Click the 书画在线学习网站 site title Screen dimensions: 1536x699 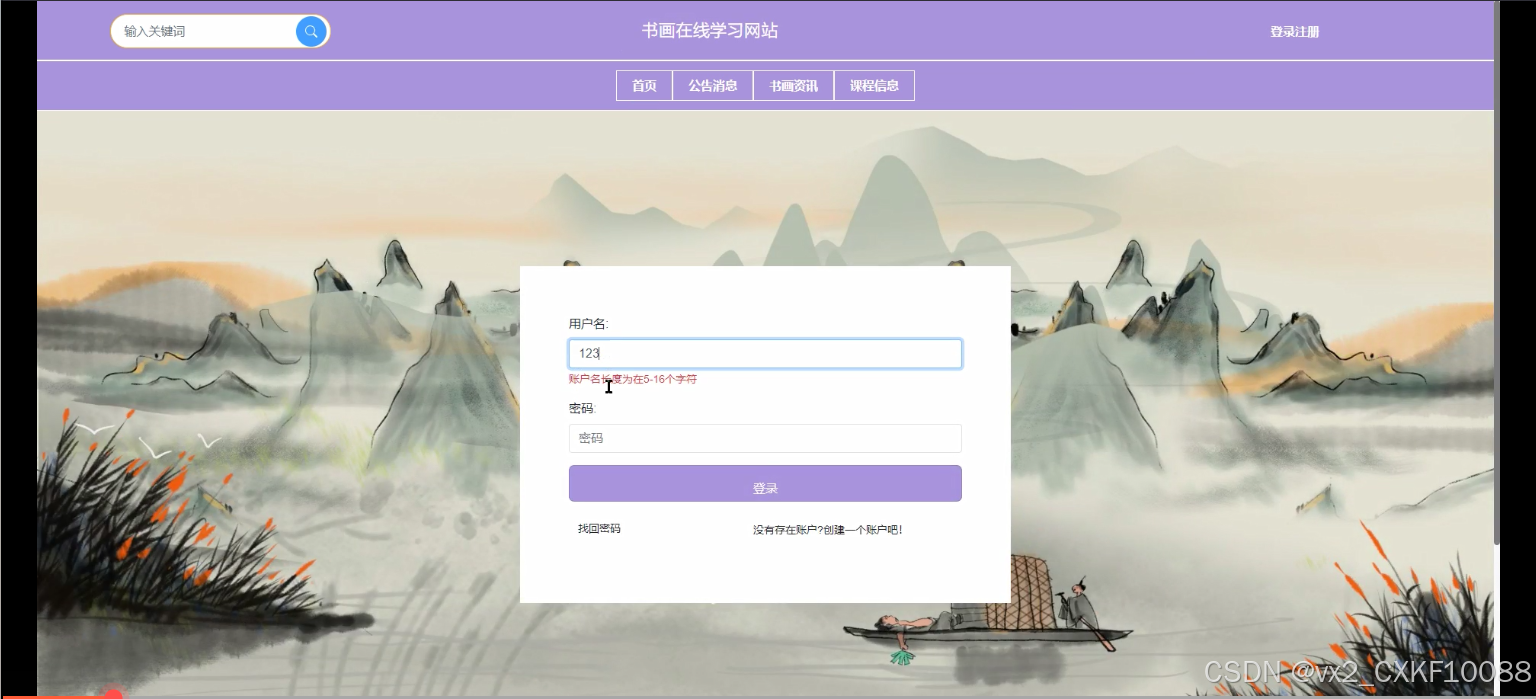point(710,31)
